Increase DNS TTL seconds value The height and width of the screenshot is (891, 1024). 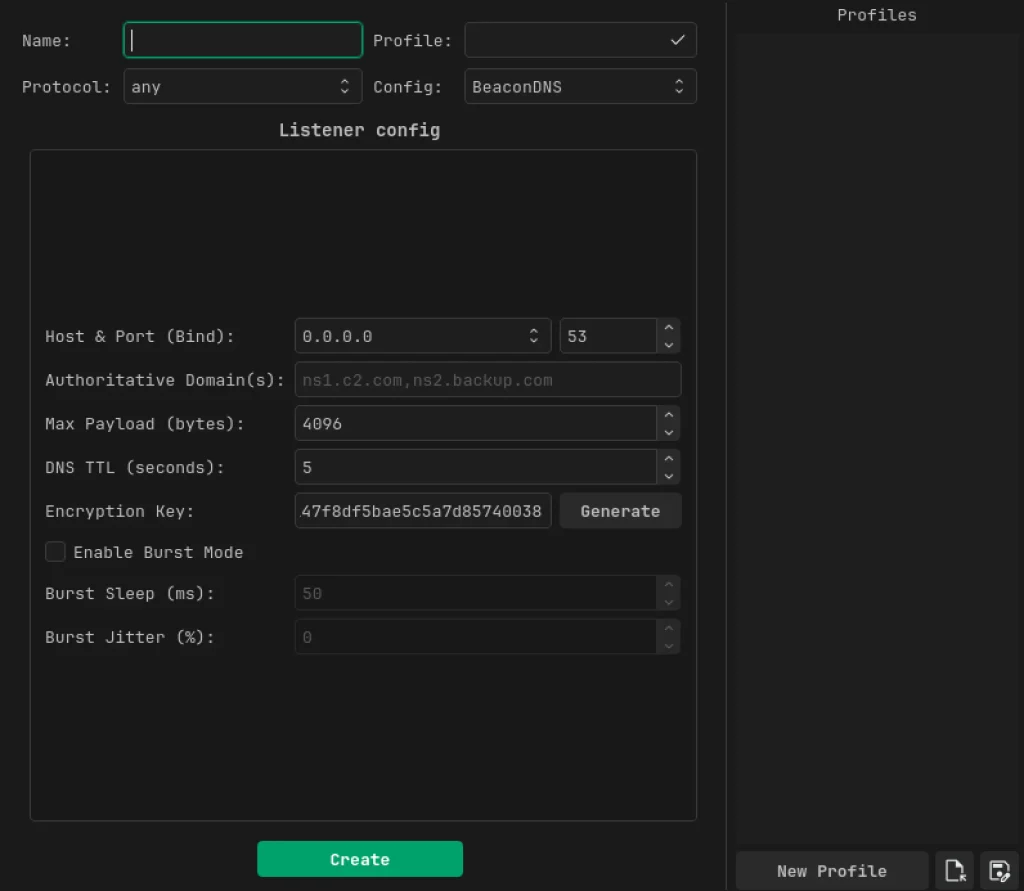point(668,459)
